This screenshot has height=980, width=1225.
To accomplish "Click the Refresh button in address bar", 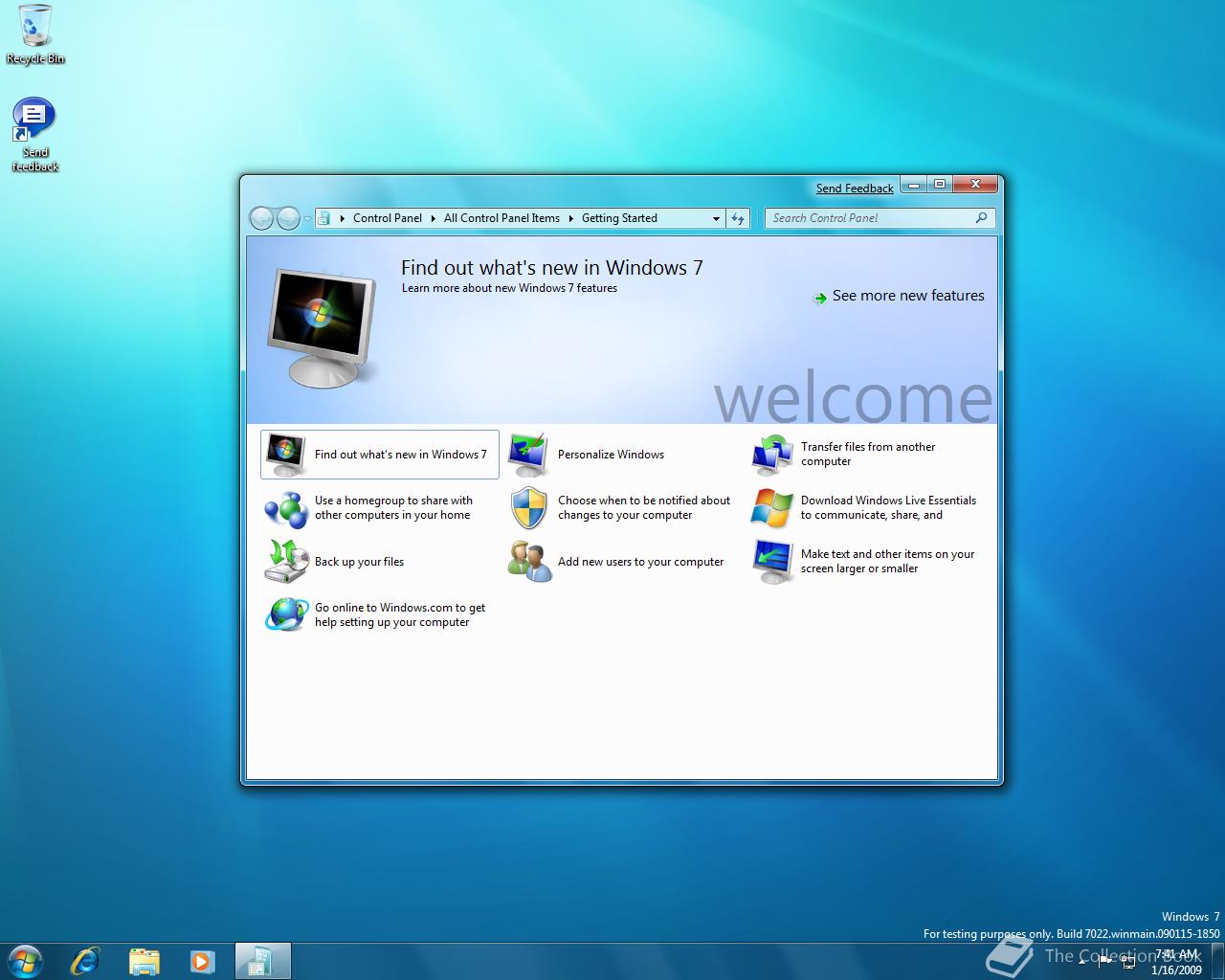I will [738, 218].
